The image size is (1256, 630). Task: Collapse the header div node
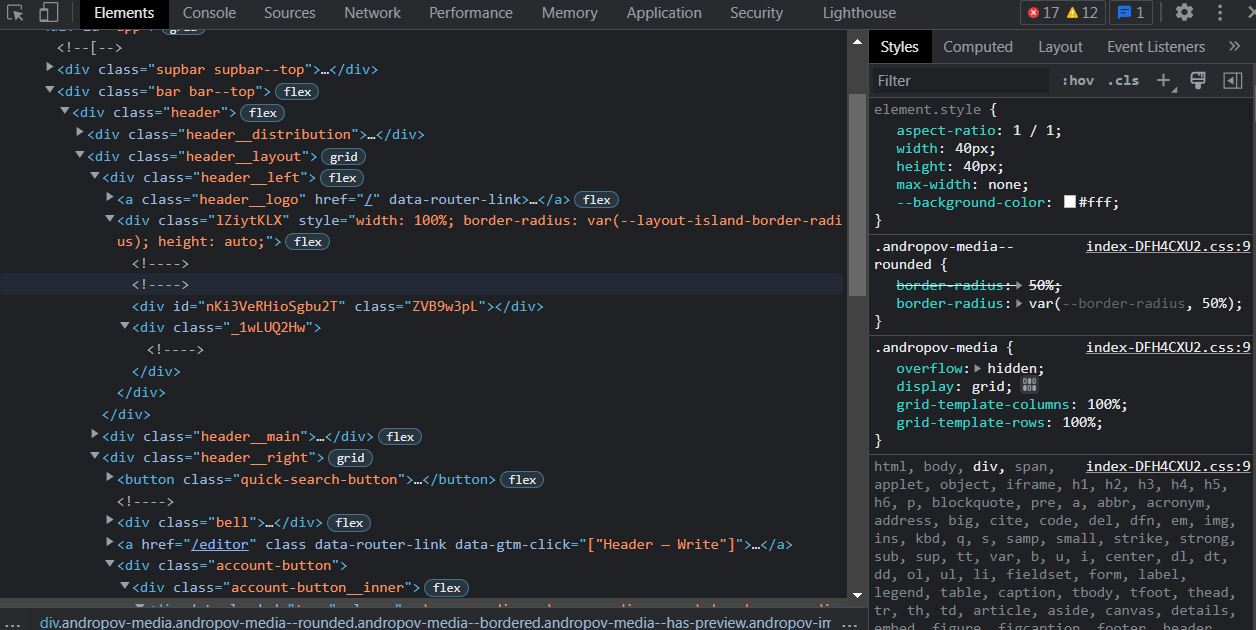coord(65,112)
